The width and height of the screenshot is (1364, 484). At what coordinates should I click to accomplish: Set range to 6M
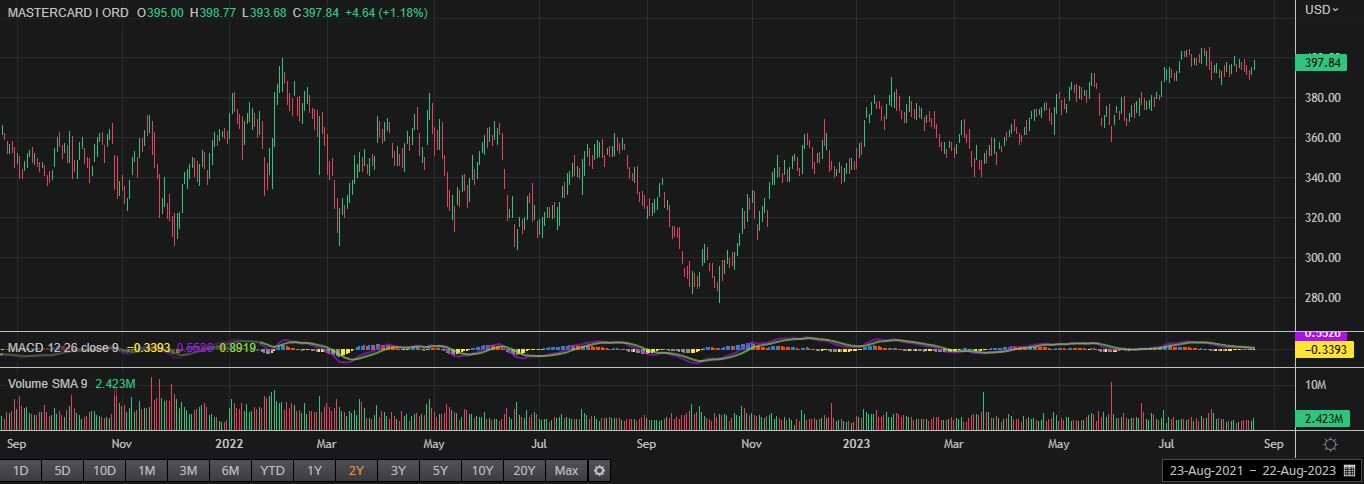pos(230,470)
